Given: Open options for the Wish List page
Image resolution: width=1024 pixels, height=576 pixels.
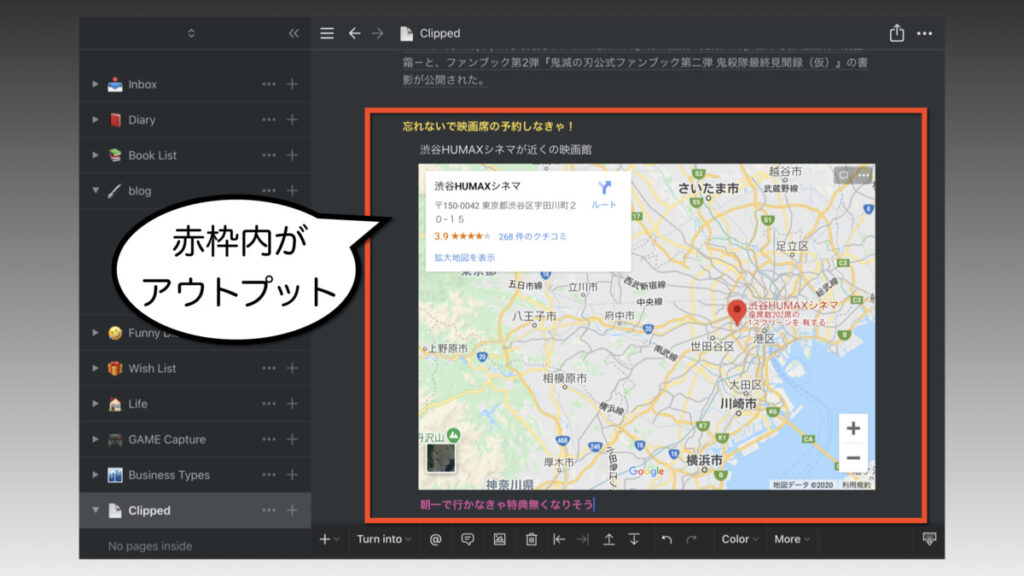Looking at the screenshot, I should pyautogui.click(x=268, y=368).
